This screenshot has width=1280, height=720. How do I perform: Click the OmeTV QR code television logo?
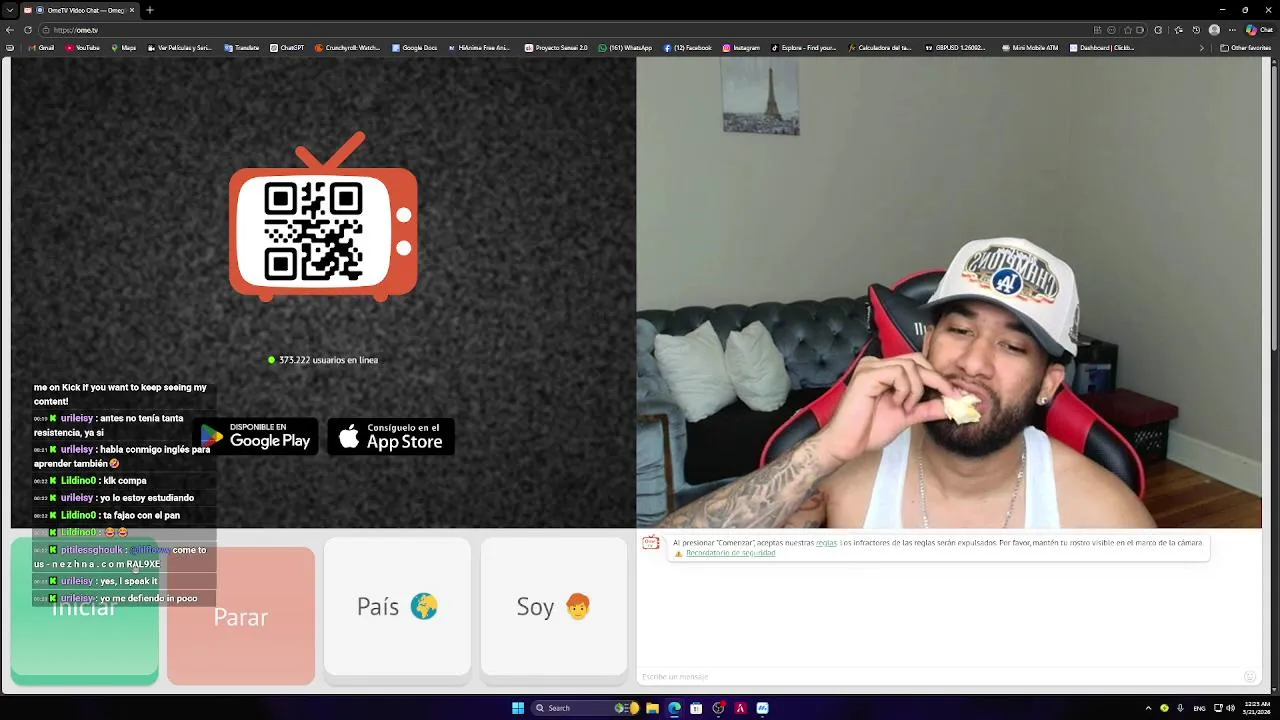[323, 217]
